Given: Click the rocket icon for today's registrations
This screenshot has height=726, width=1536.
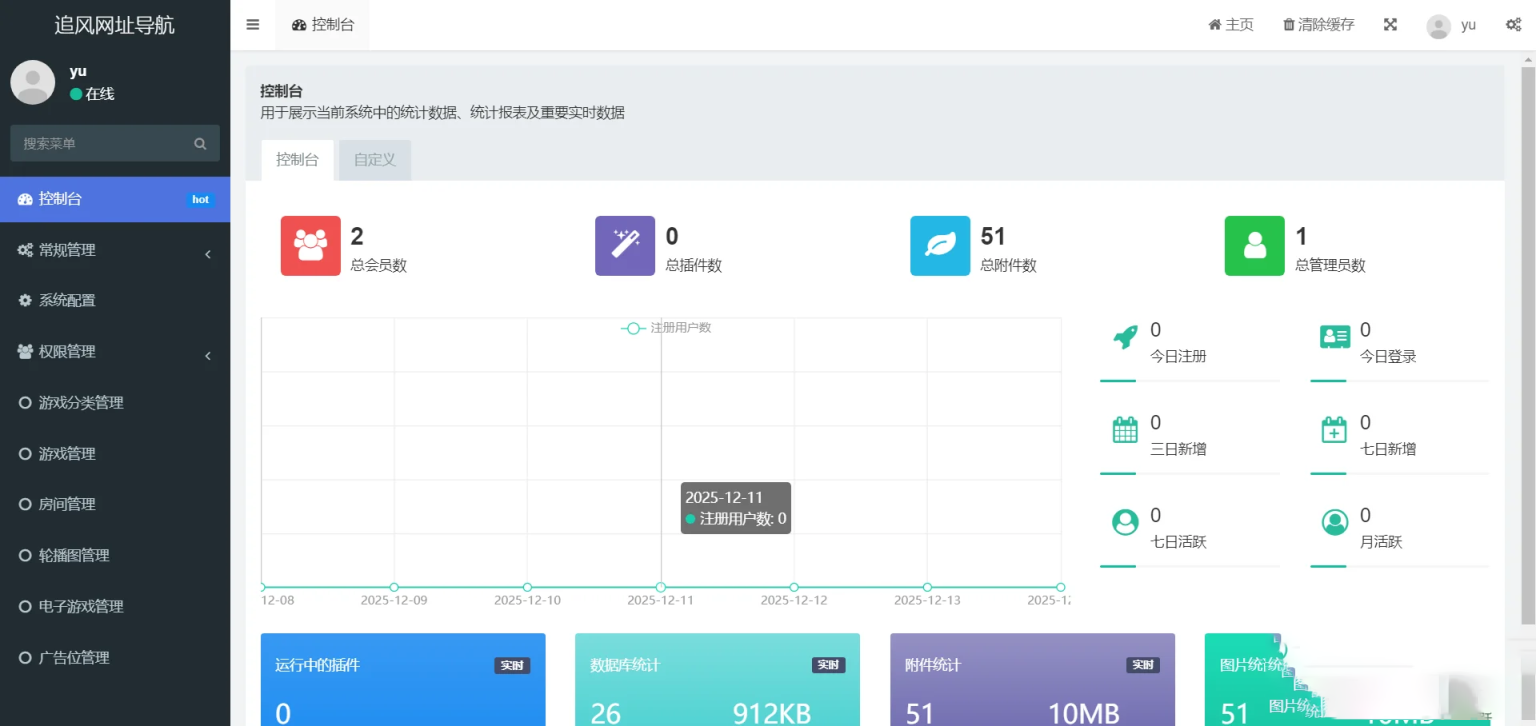Looking at the screenshot, I should click(x=1125, y=338).
